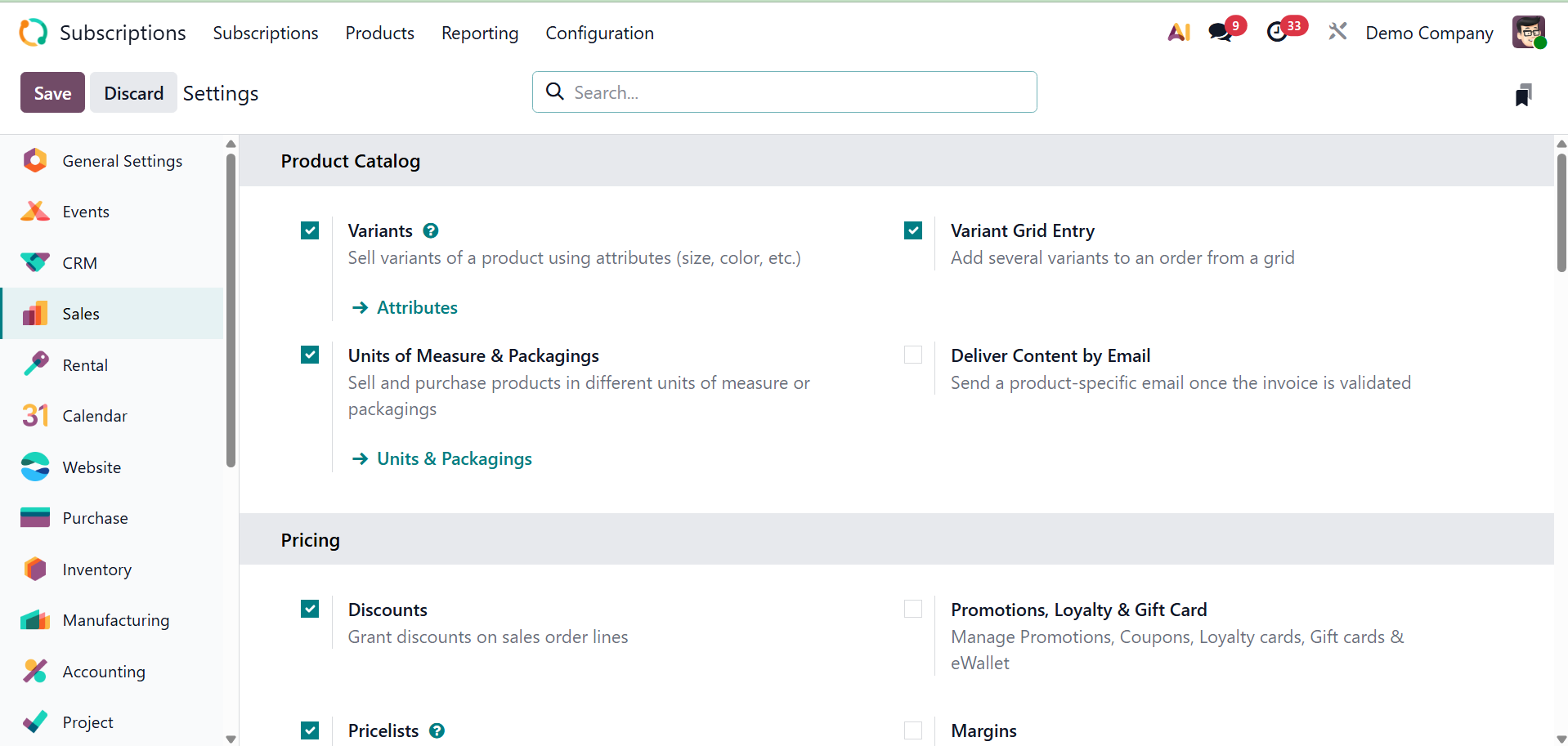Click the bookmark icon near search

coord(1523,95)
